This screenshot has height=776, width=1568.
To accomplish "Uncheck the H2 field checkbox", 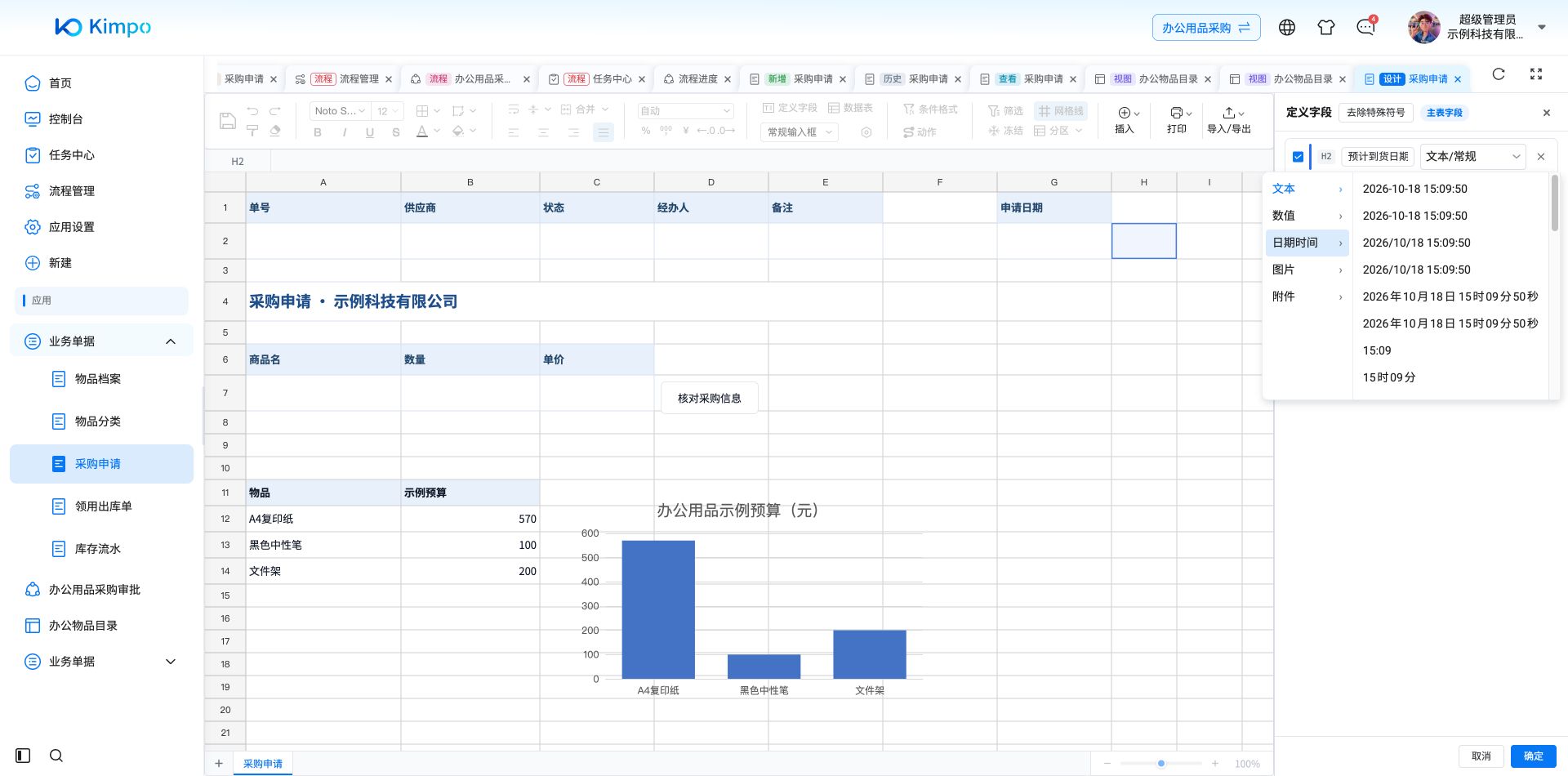I will tap(1298, 157).
